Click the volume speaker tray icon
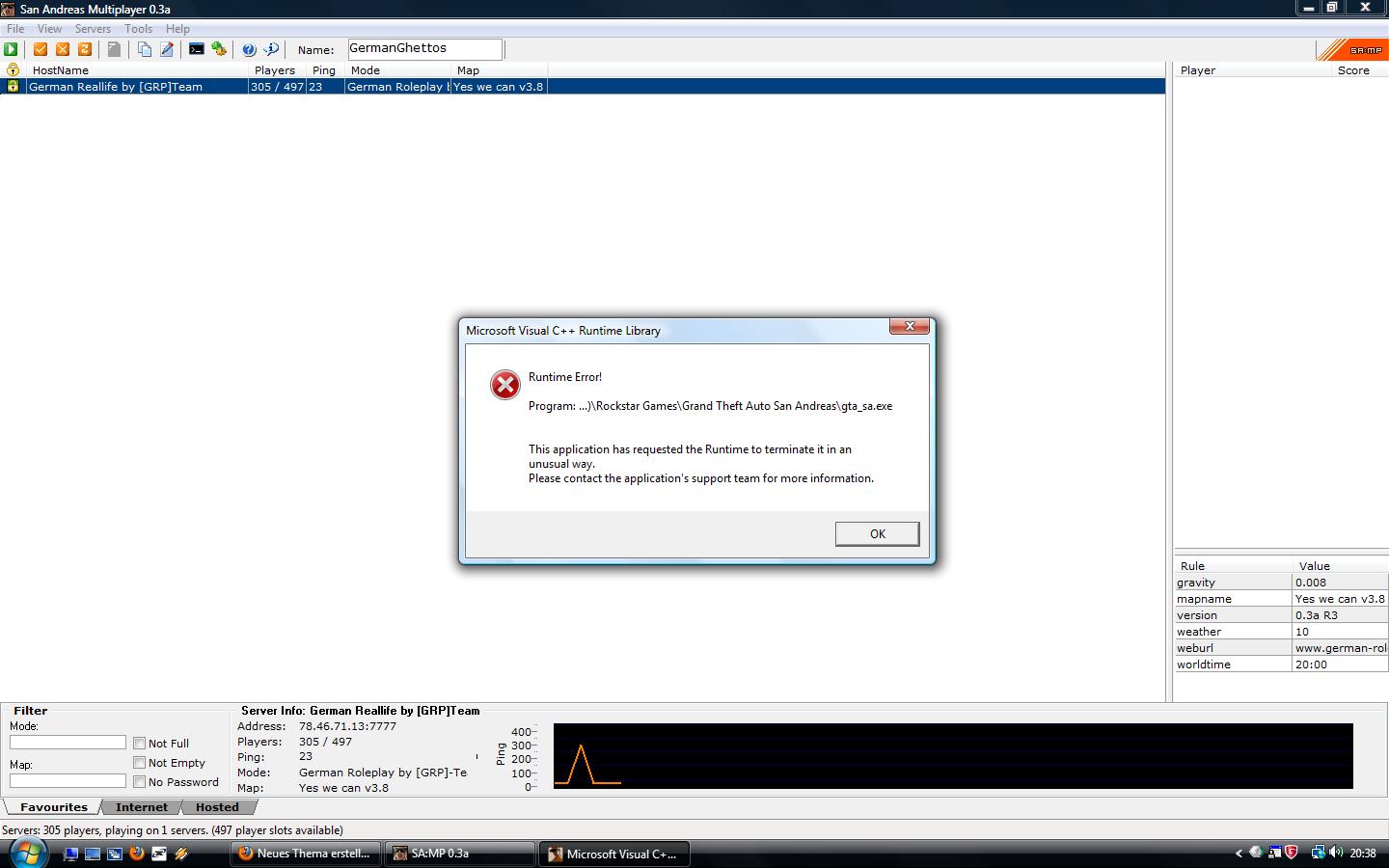Viewport: 1389px width, 868px height. pos(1336,853)
